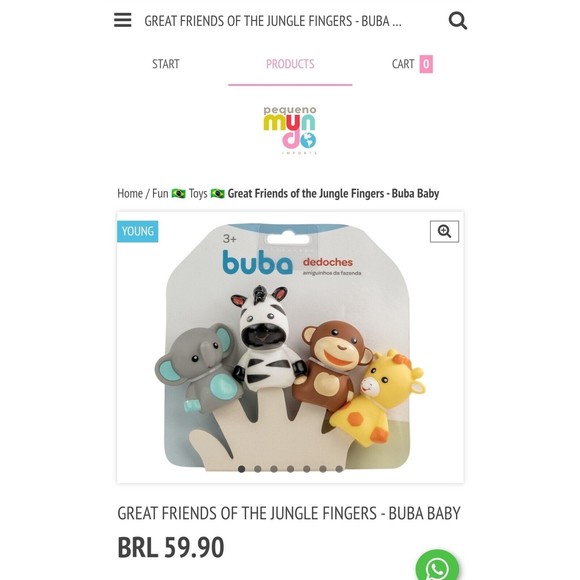Select the PRODUCTS tab
Viewport: 580px width, 580px height.
coord(290,64)
